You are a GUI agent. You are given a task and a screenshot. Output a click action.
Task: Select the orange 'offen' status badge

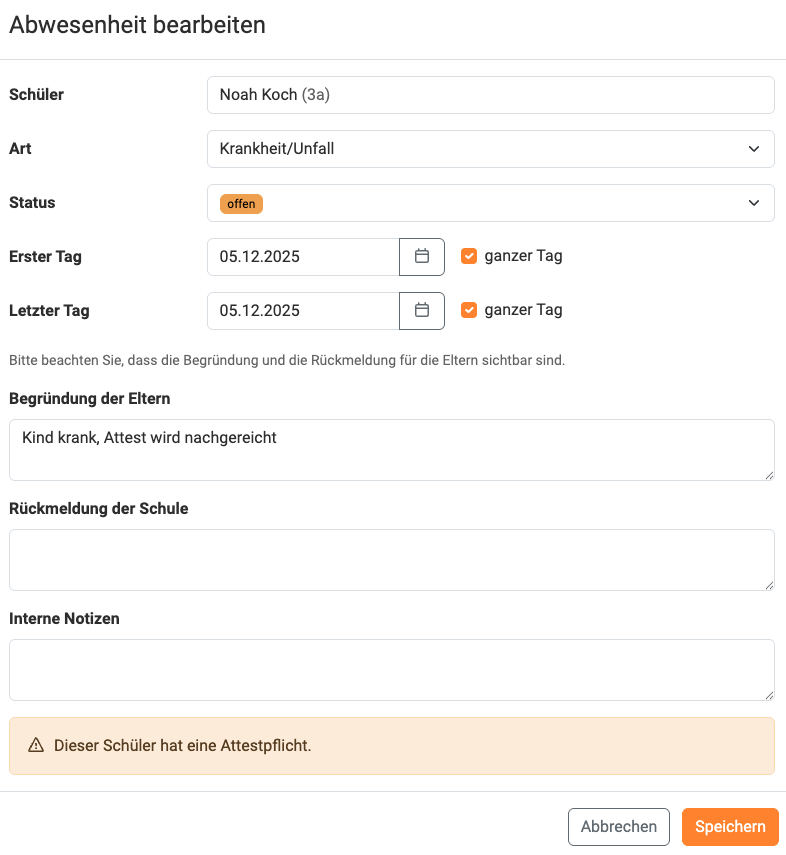point(240,203)
